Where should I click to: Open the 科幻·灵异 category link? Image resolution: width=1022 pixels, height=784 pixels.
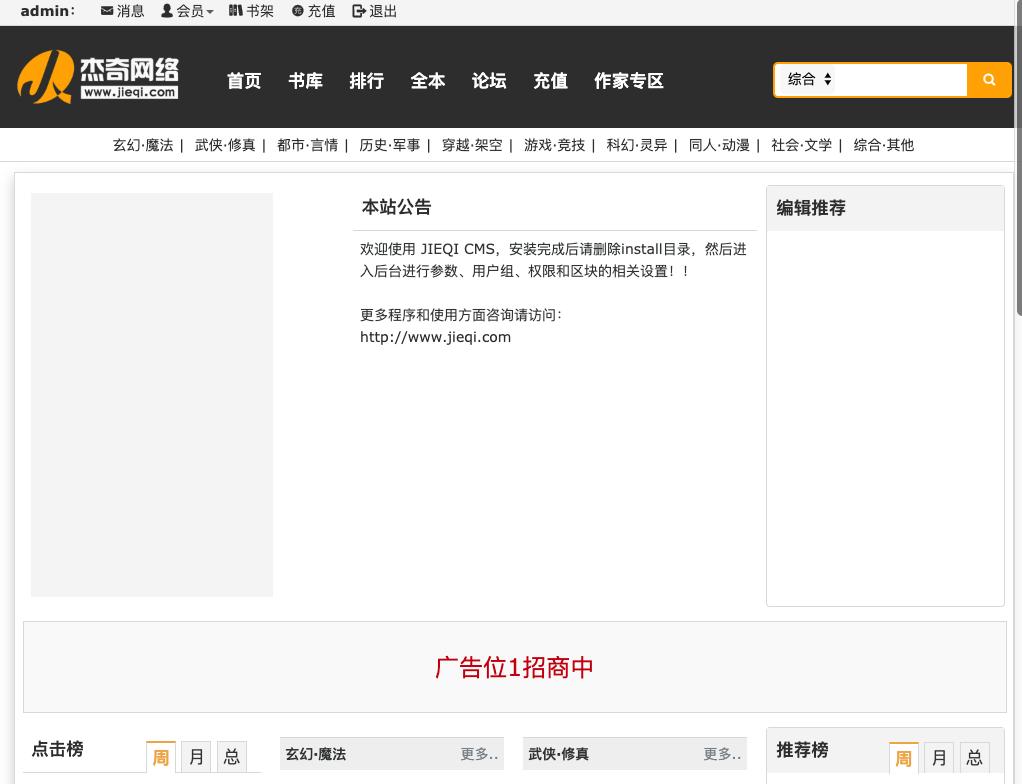(637, 145)
